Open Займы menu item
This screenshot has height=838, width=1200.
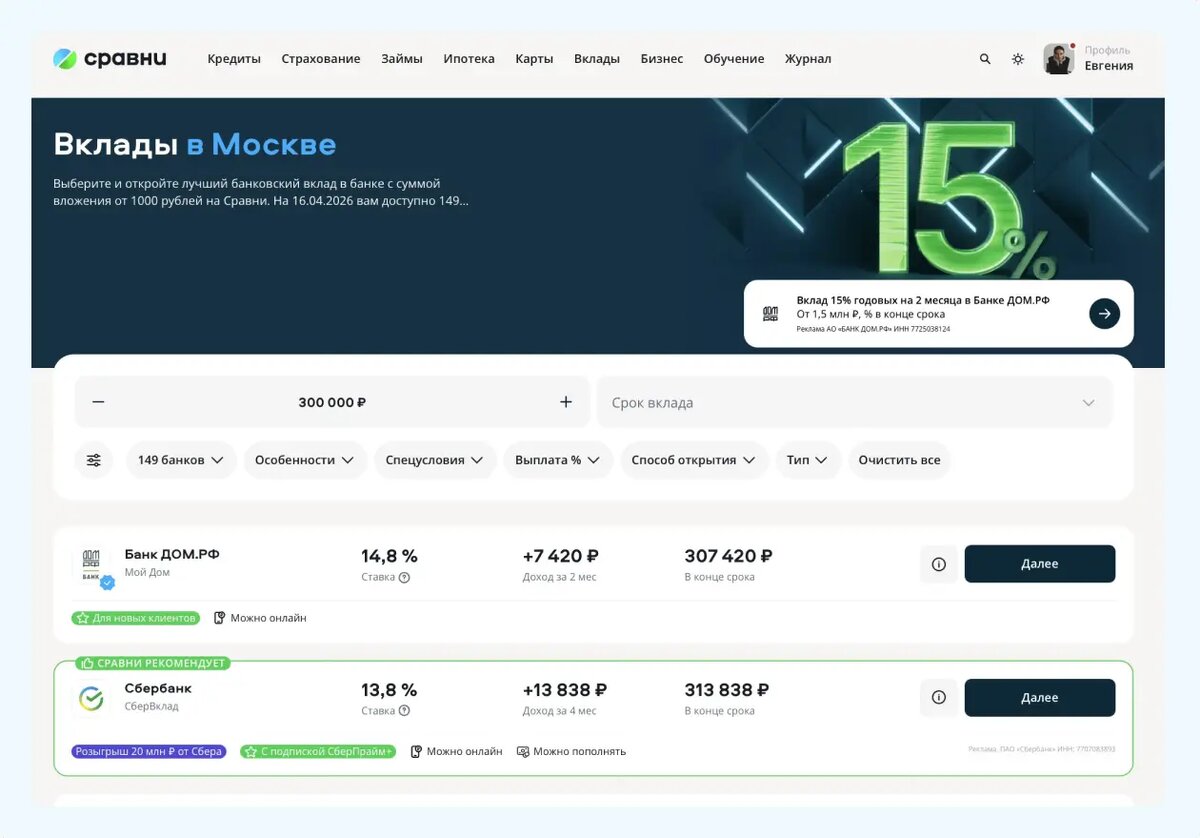[402, 59]
